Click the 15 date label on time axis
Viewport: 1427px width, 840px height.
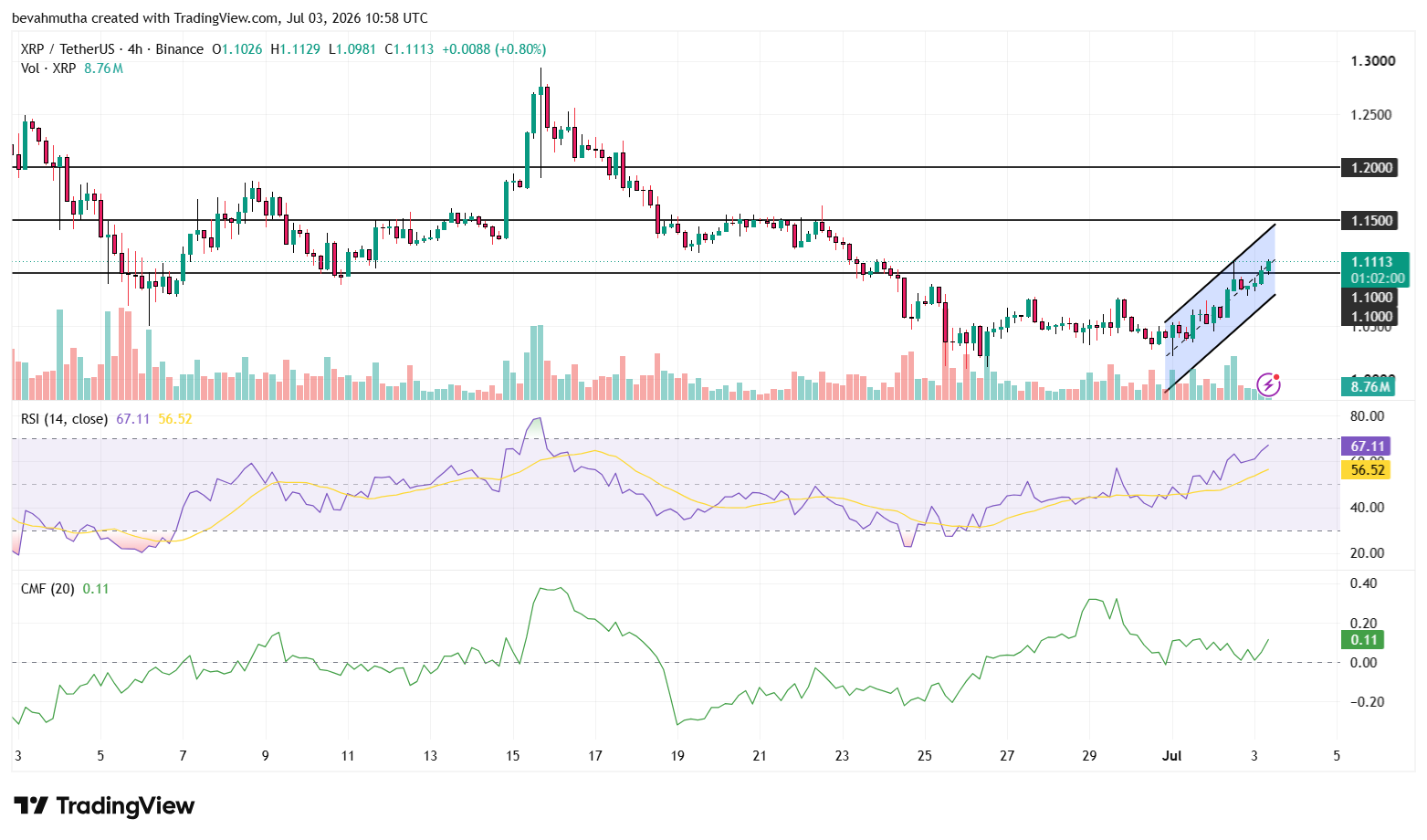click(x=512, y=756)
